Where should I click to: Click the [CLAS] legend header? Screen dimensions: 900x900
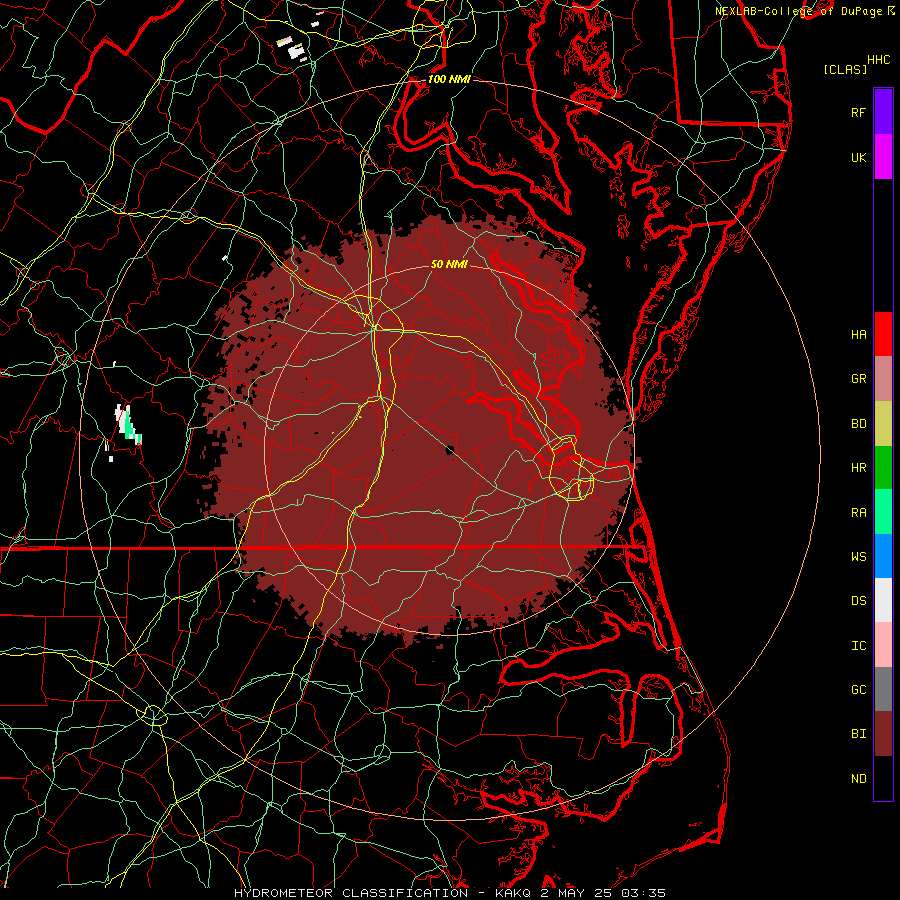coord(845,69)
